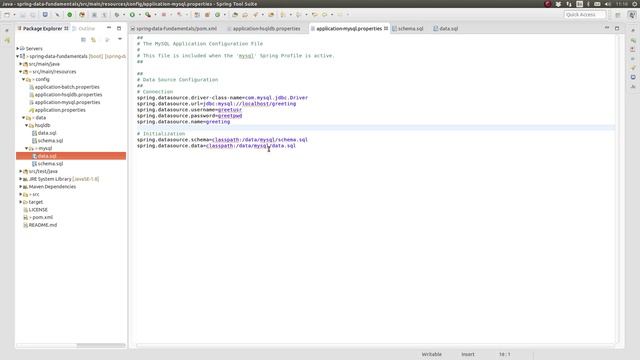Click the classpath:/data/mysql/schema.sql value in editor

(x=260, y=140)
